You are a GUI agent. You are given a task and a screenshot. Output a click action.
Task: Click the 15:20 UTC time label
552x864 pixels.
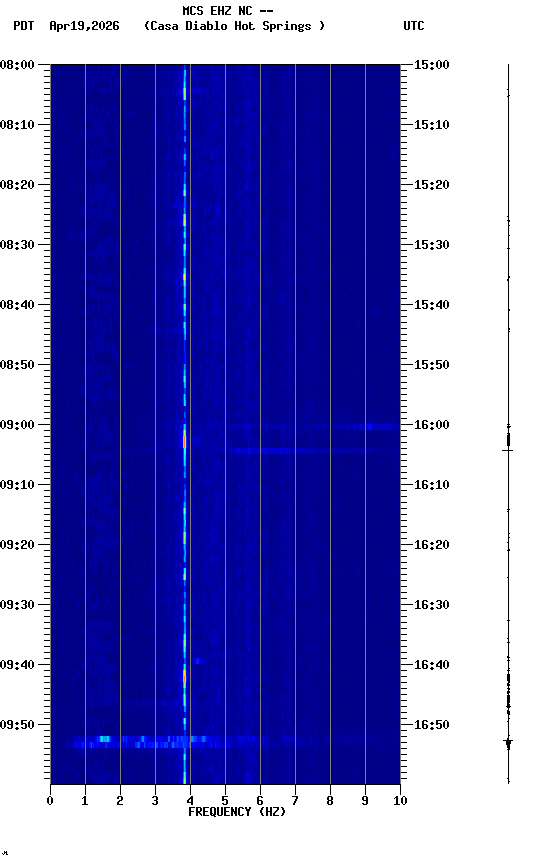coord(432,185)
